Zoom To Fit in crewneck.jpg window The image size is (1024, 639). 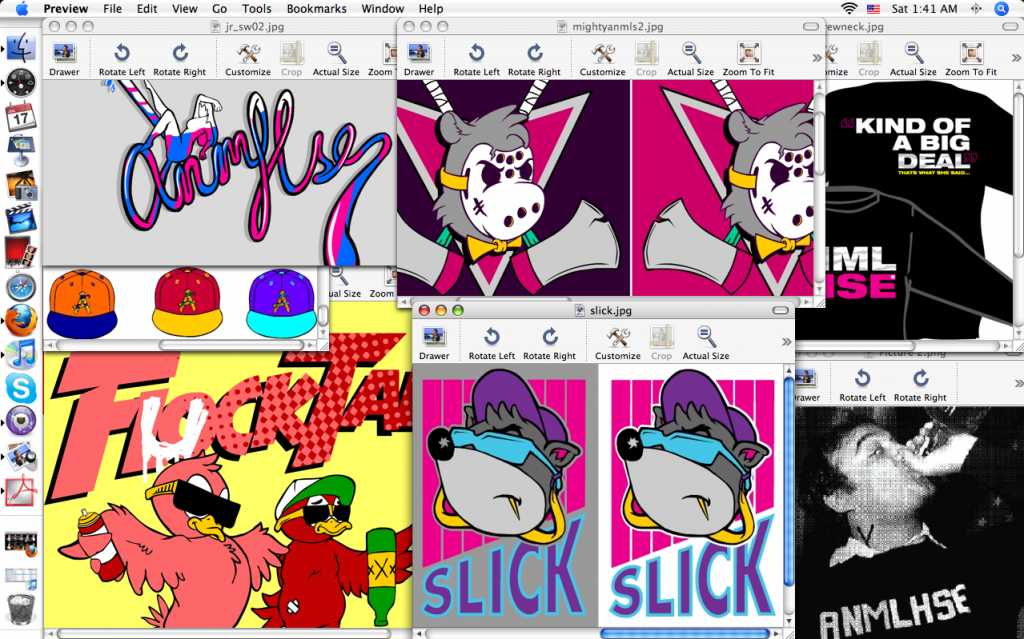[x=971, y=59]
